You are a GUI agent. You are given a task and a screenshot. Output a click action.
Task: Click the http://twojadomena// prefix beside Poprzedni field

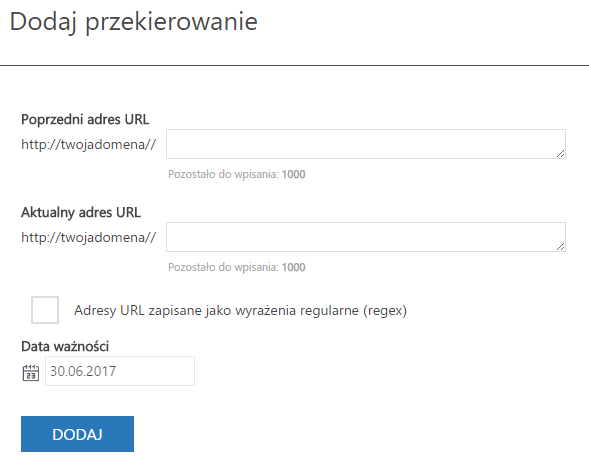pos(89,144)
